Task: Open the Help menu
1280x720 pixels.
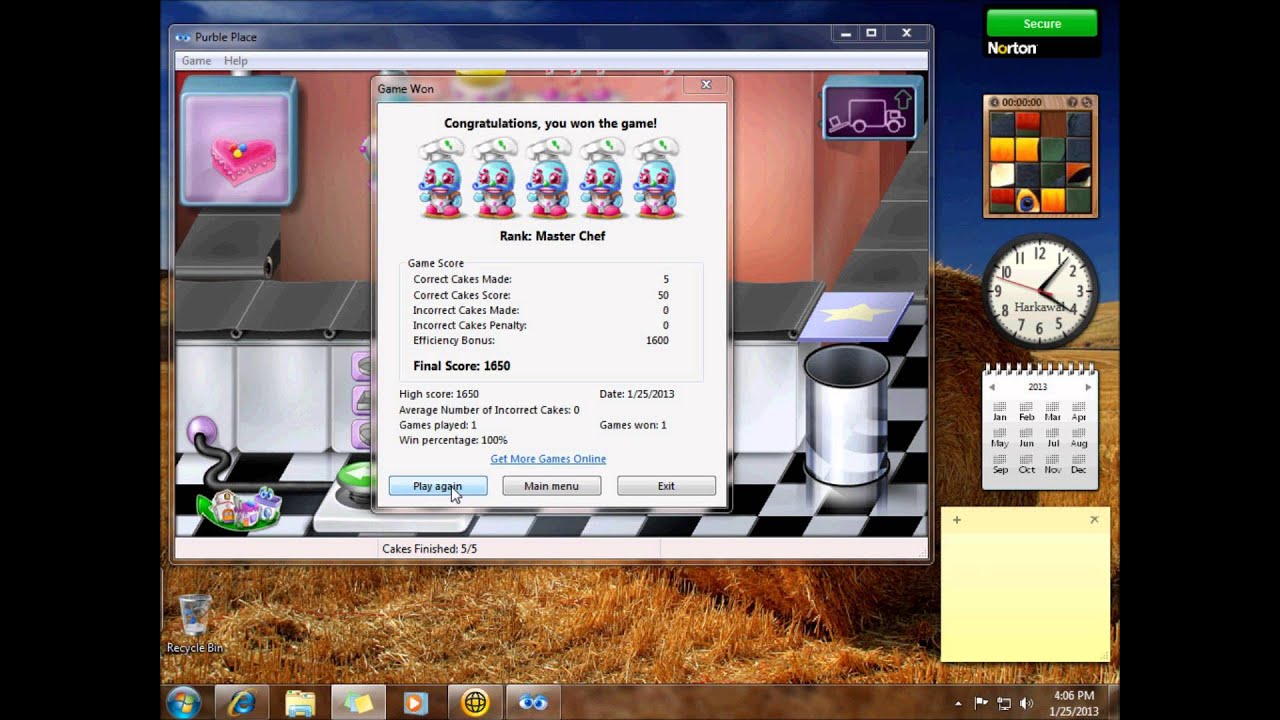Action: (235, 61)
